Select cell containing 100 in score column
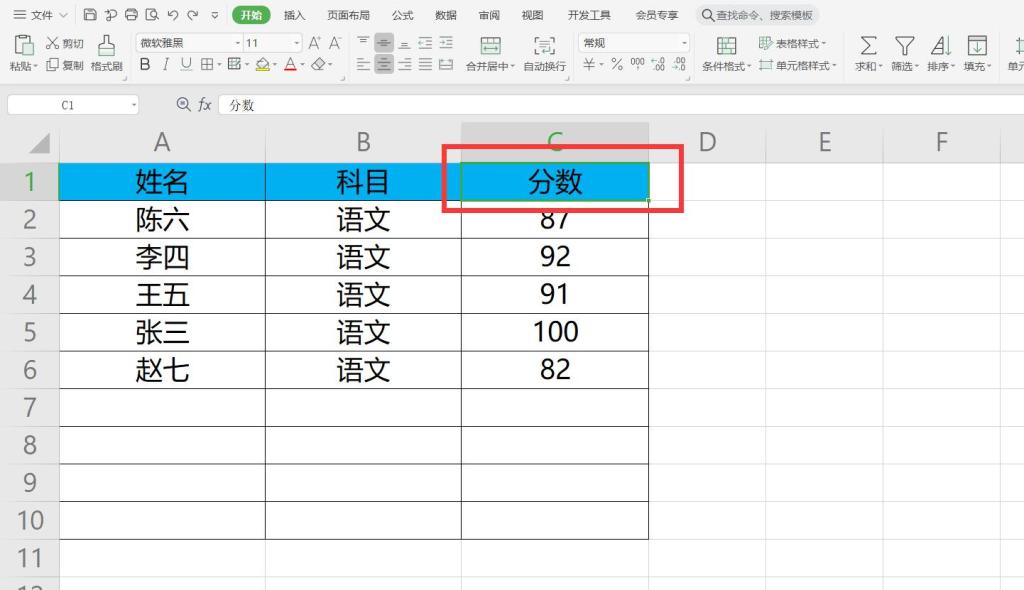1024x590 pixels. click(x=555, y=332)
